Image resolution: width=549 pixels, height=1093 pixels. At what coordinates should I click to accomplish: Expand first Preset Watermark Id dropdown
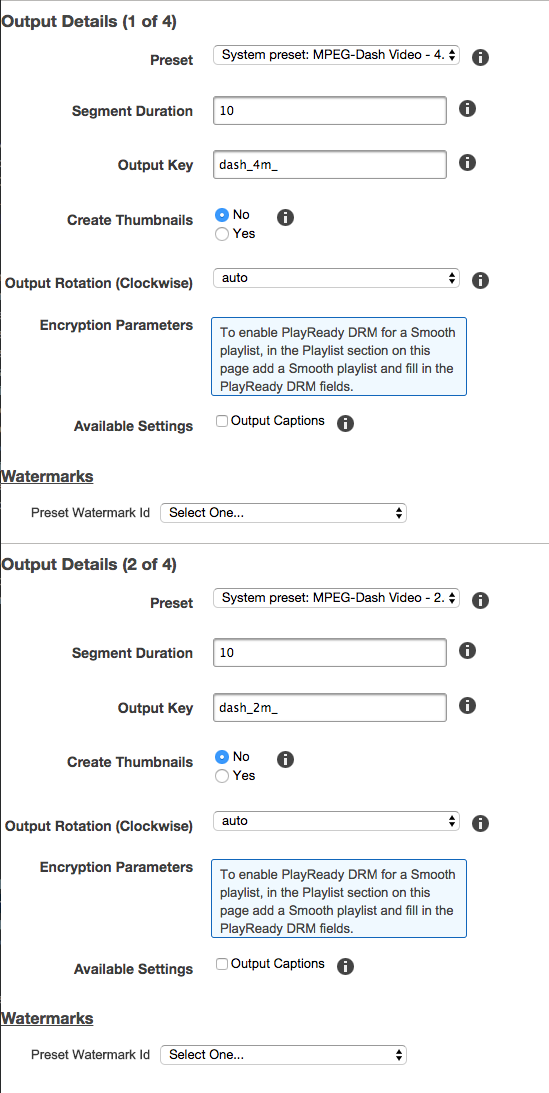(284, 513)
